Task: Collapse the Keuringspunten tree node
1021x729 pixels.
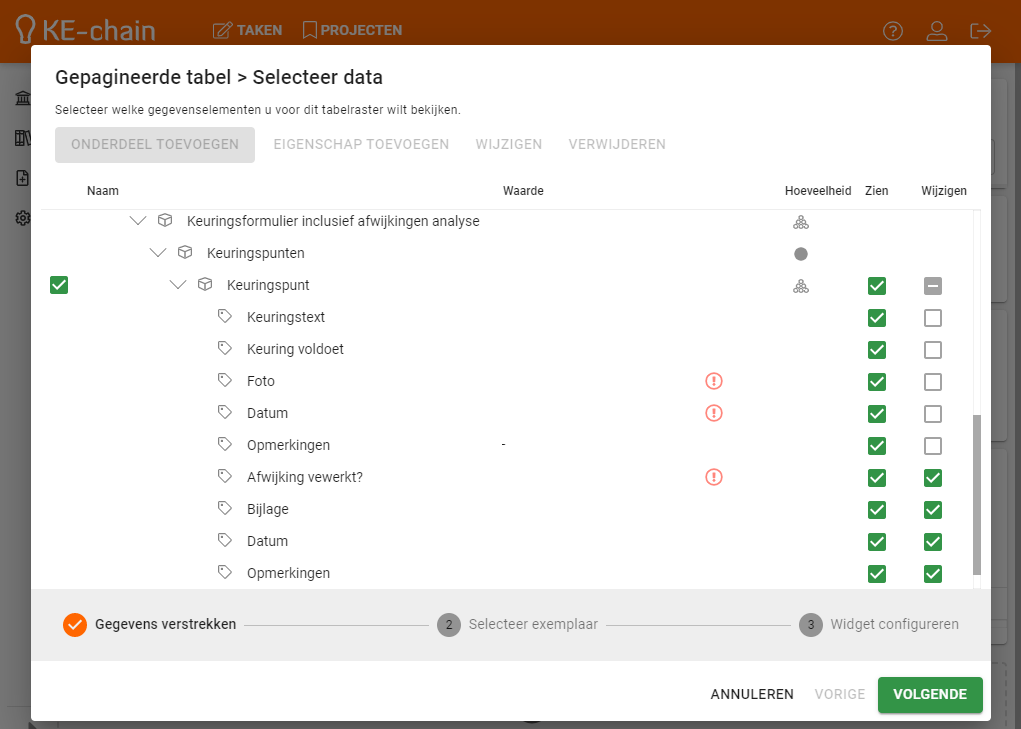Action: pos(158,253)
